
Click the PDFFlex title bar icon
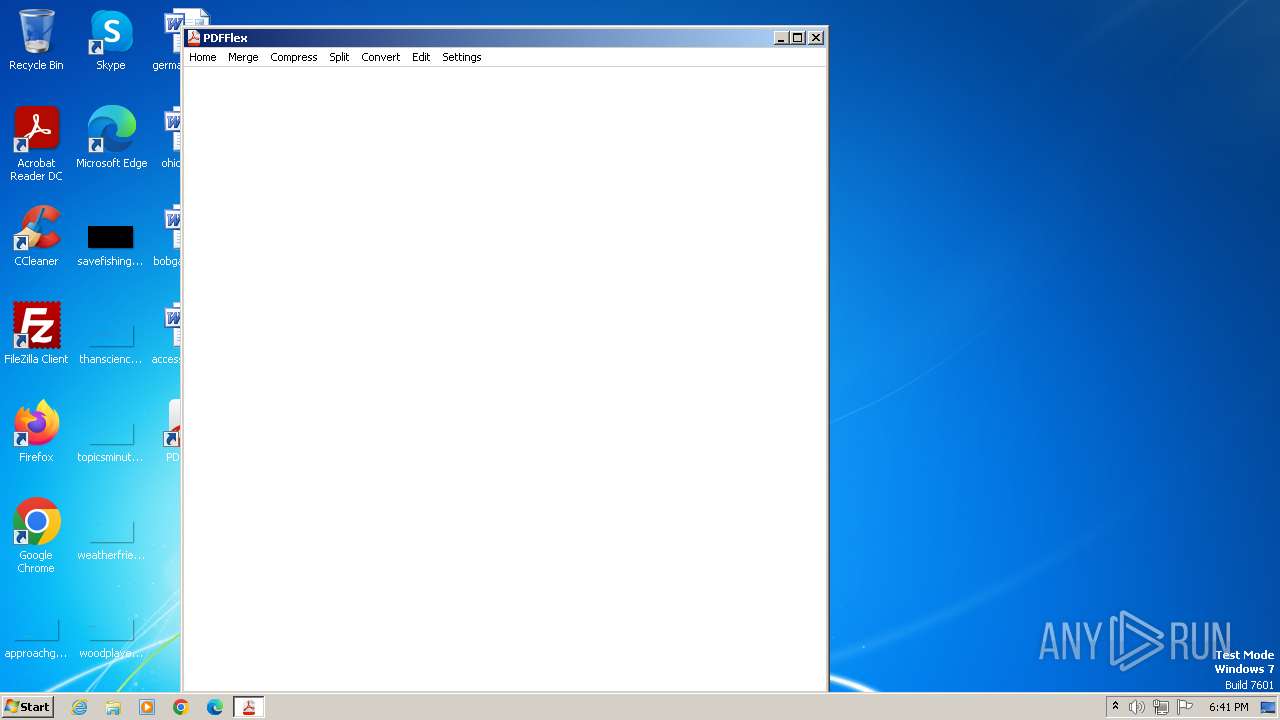194,38
